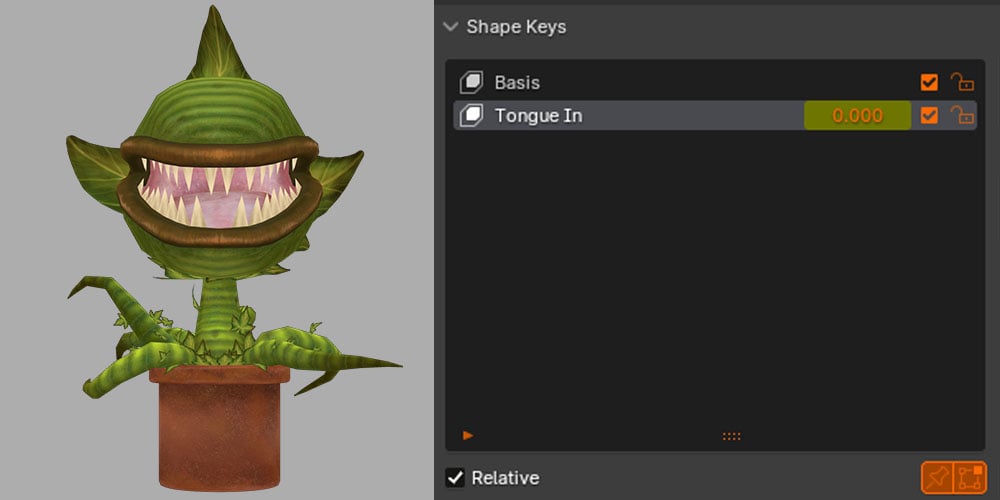Expand the list filter options triangle
Screen dimensions: 1000x500
pyautogui.click(x=468, y=436)
